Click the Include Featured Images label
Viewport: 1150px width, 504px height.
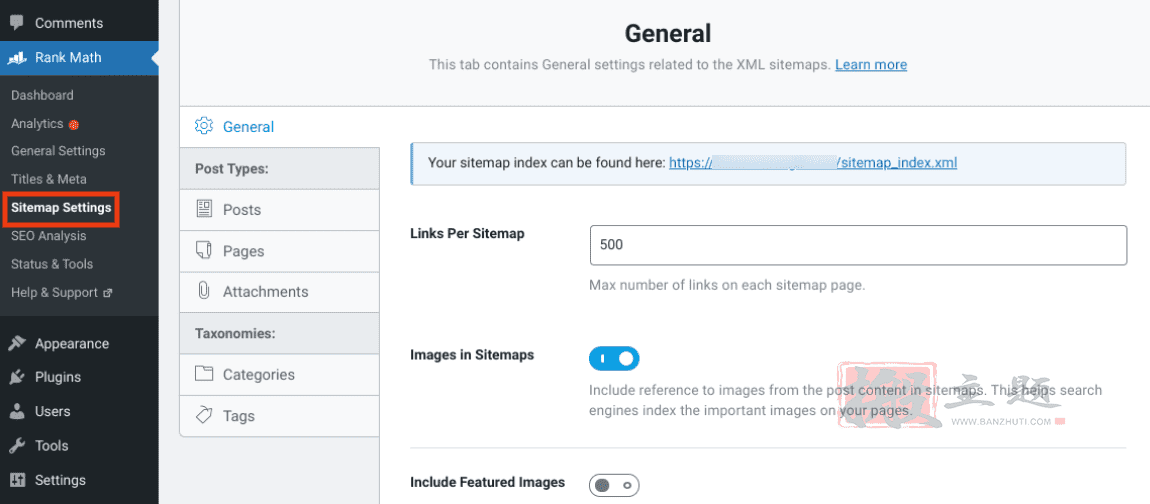[x=487, y=482]
